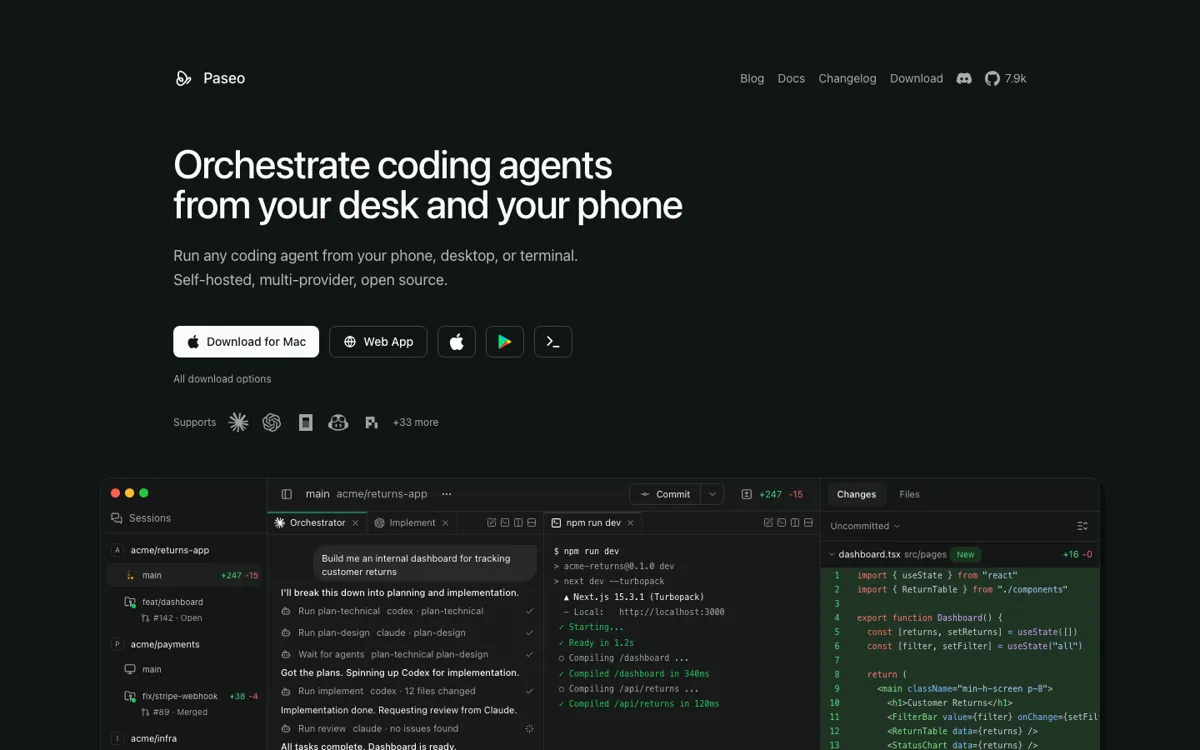Click "Run review claude · no issues found" row
Viewport: 1200px width, 750px height.
[407, 729]
